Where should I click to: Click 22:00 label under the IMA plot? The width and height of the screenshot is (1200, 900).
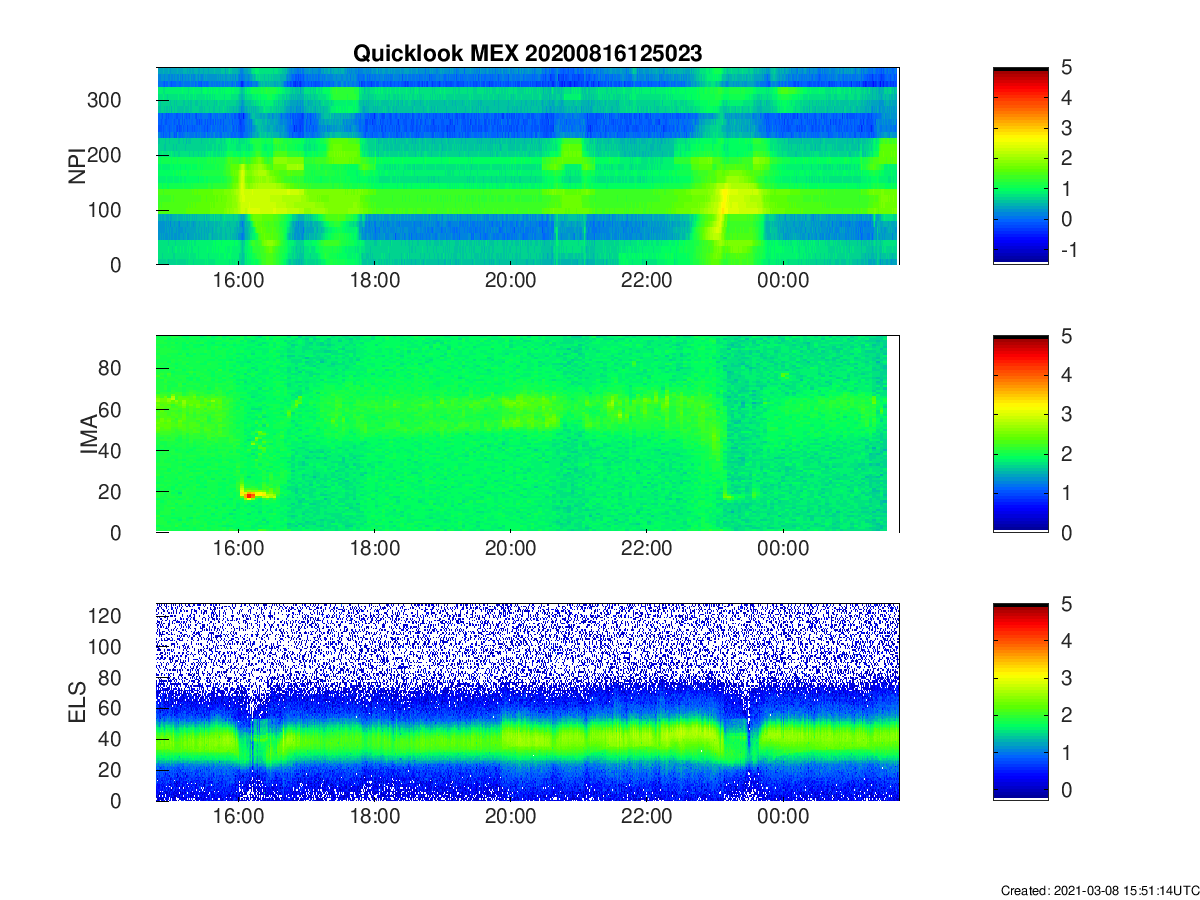coord(647,549)
